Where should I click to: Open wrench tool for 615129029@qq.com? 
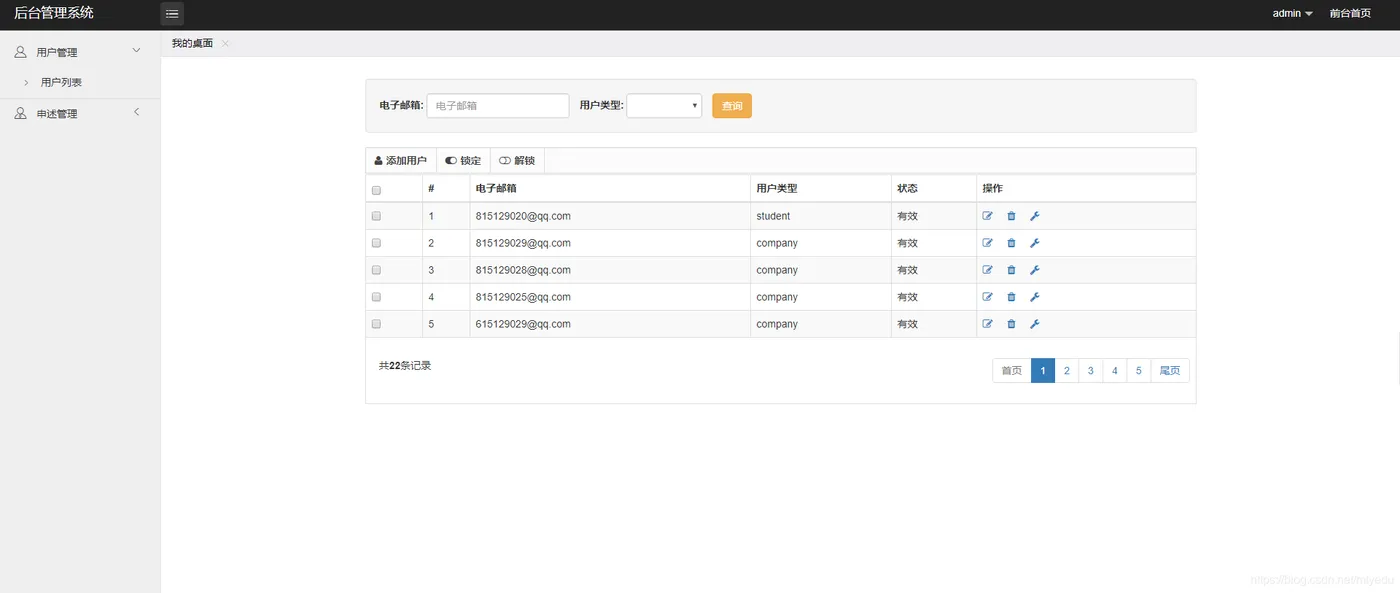[x=1035, y=324]
